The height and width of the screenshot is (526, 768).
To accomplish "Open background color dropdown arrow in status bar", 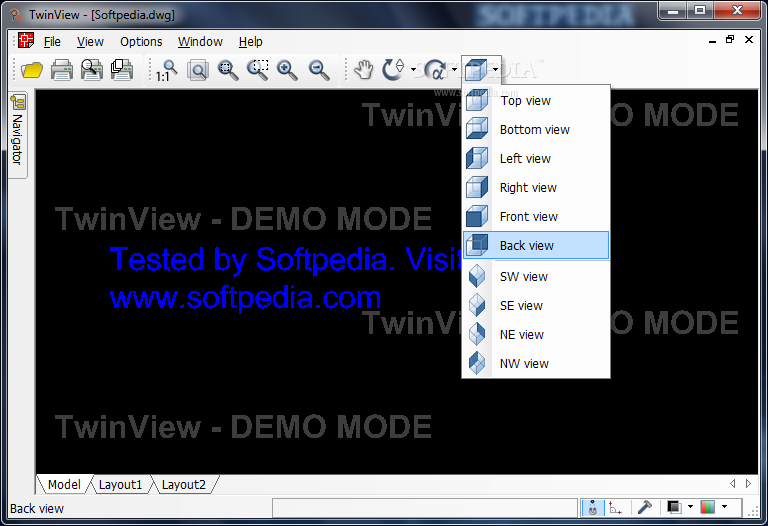I will pos(691,507).
